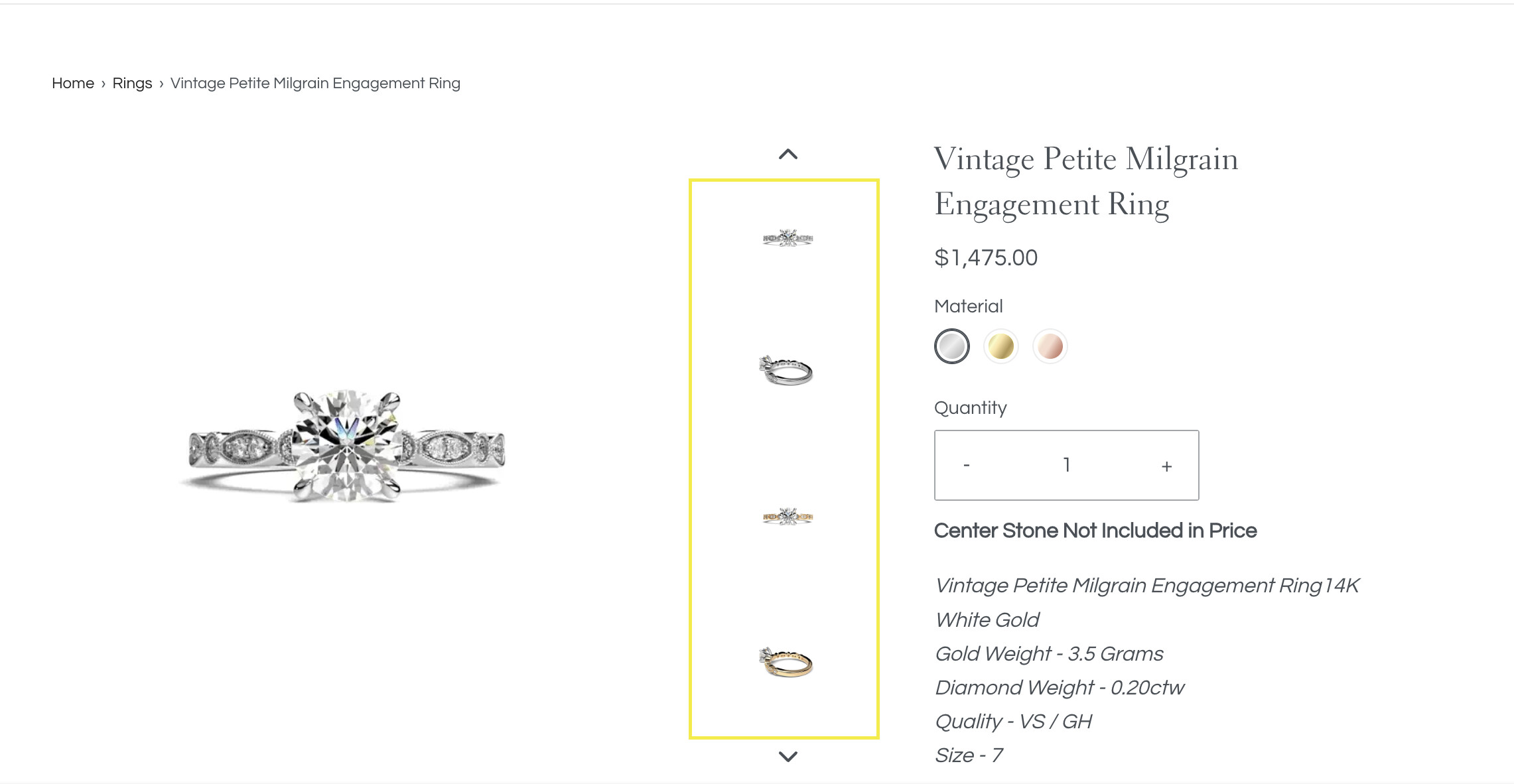Decrease quantity with the minus button
The height and width of the screenshot is (784, 1514).
pos(967,466)
